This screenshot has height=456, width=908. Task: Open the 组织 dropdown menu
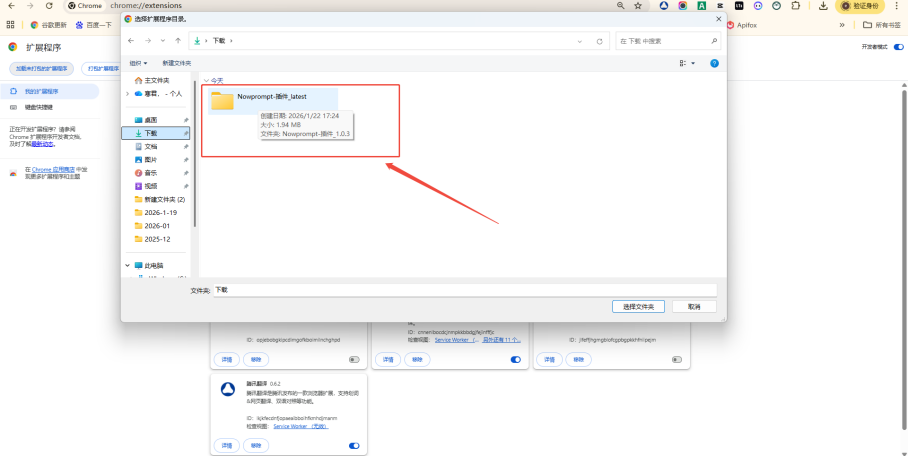[x=137, y=63]
